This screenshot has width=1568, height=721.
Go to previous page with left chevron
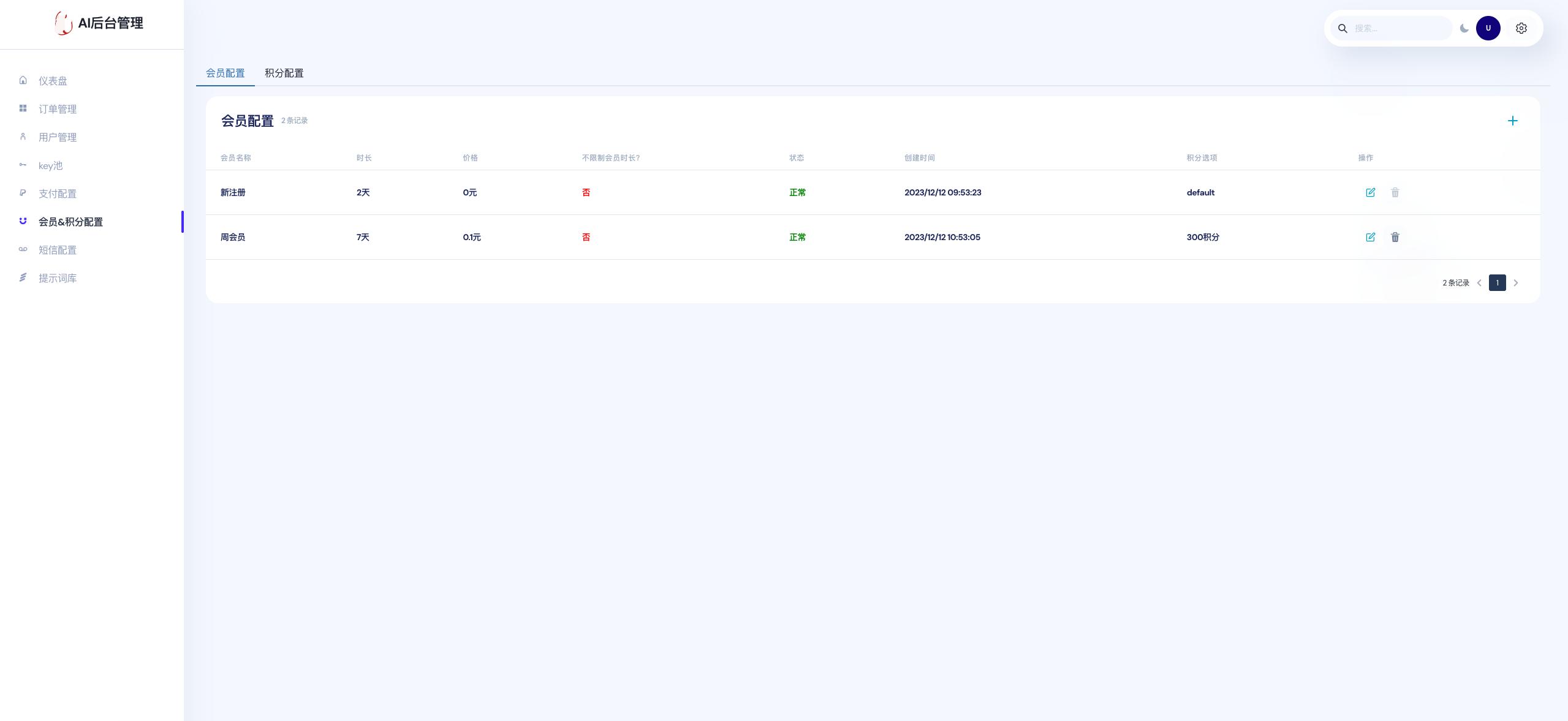tap(1479, 283)
